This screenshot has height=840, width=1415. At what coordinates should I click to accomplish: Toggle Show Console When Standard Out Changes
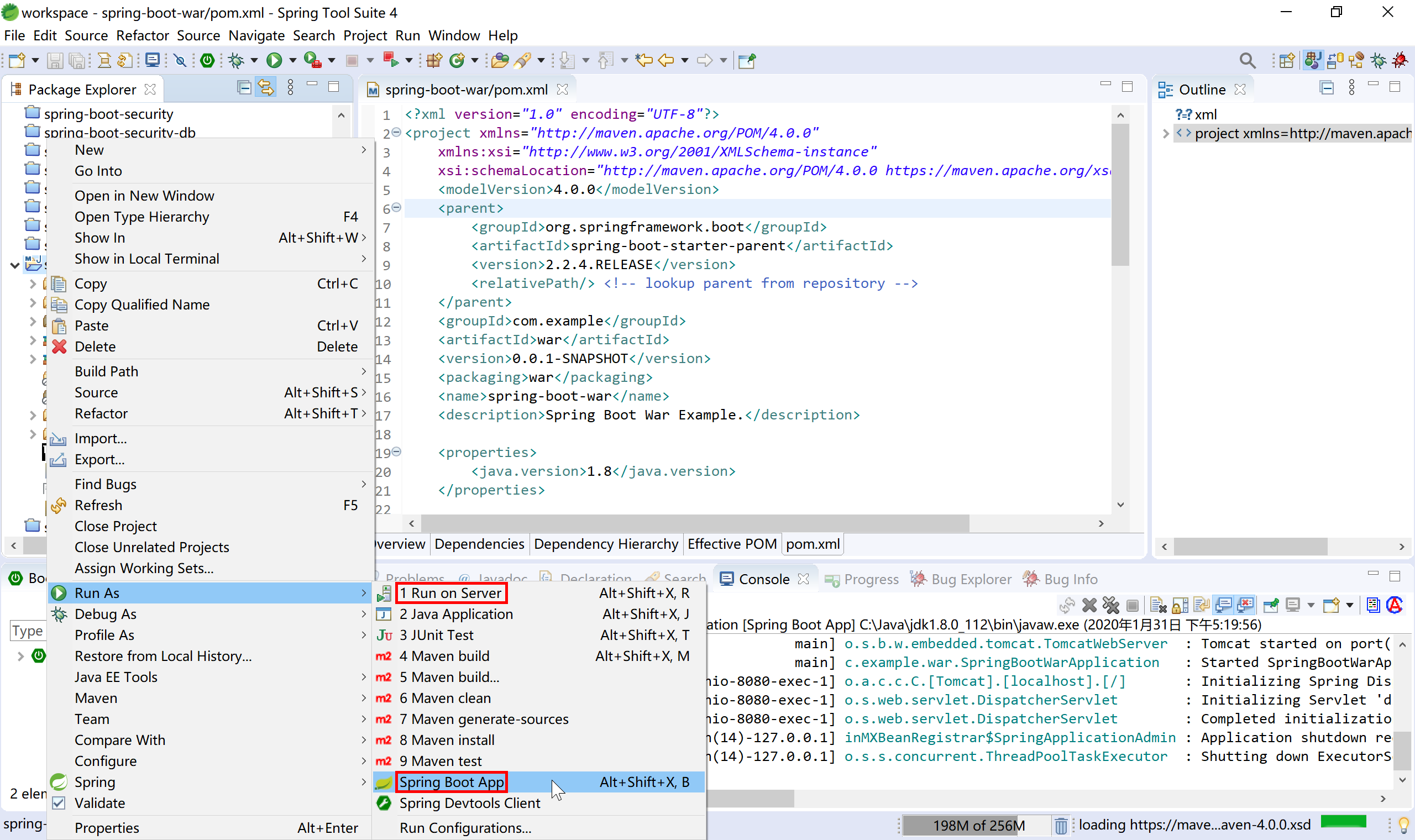[1223, 605]
